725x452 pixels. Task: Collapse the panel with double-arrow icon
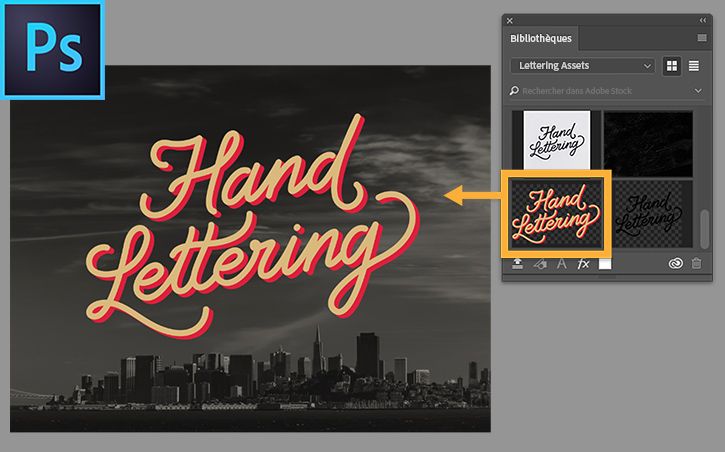click(703, 20)
